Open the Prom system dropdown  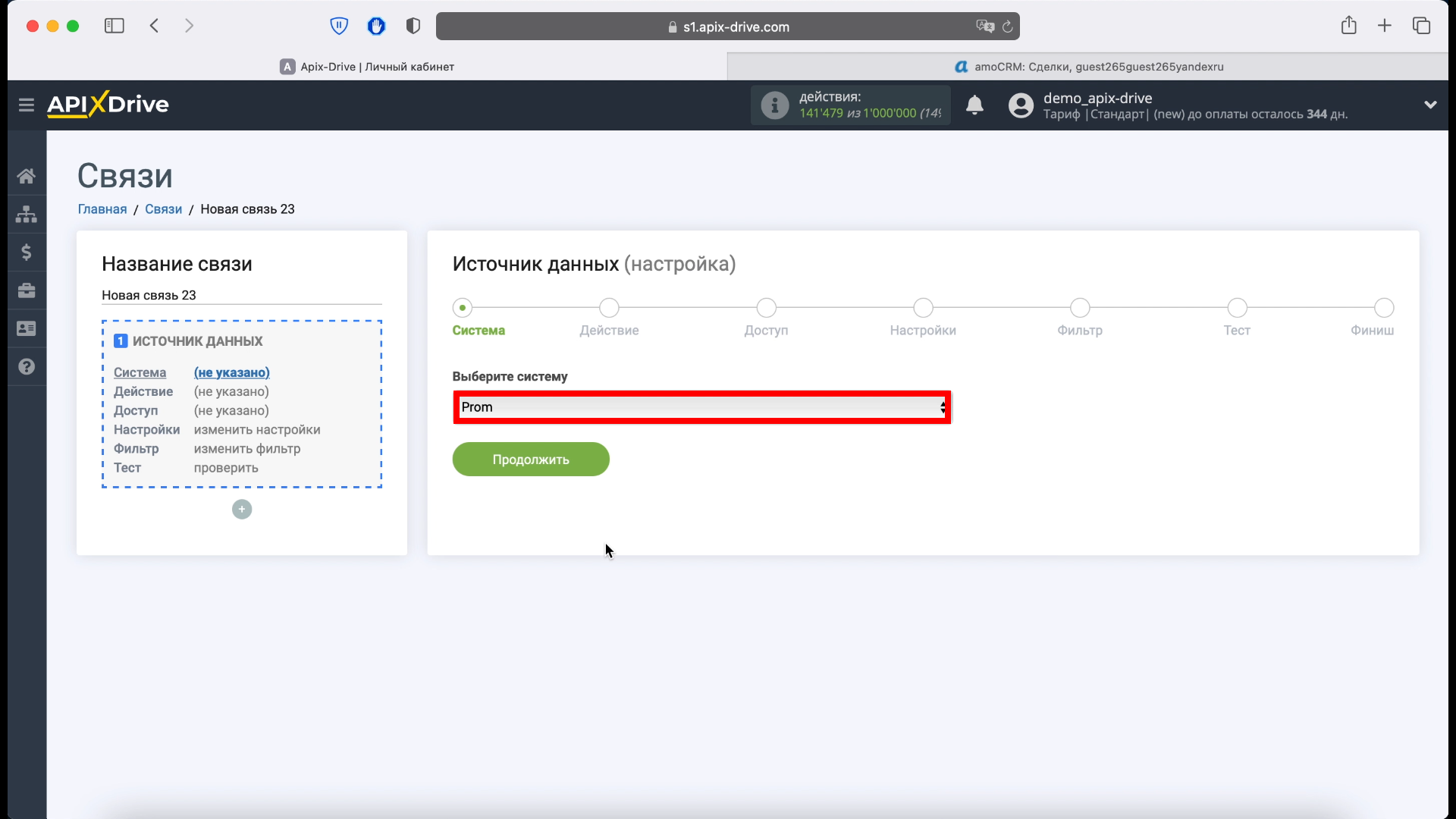tap(702, 407)
